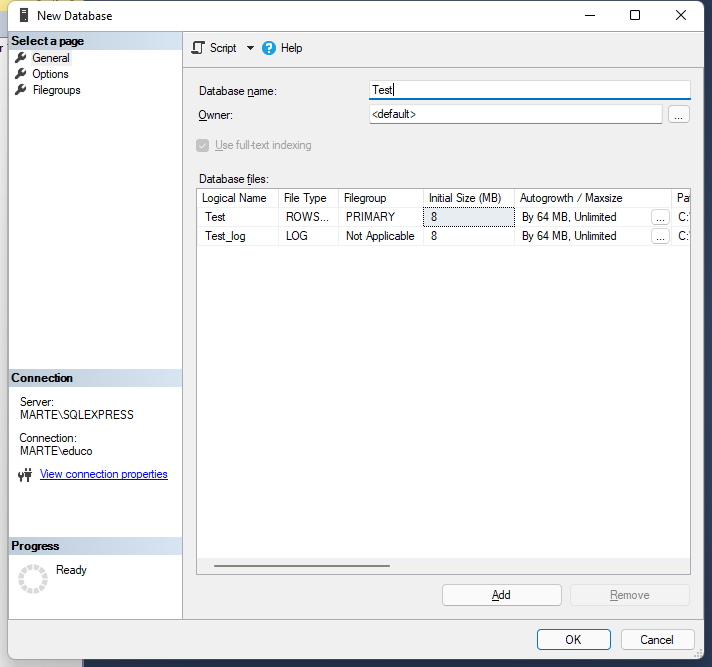Image resolution: width=712 pixels, height=667 pixels.
Task: Click the Test row autogrowth text
Action: (x=569, y=217)
